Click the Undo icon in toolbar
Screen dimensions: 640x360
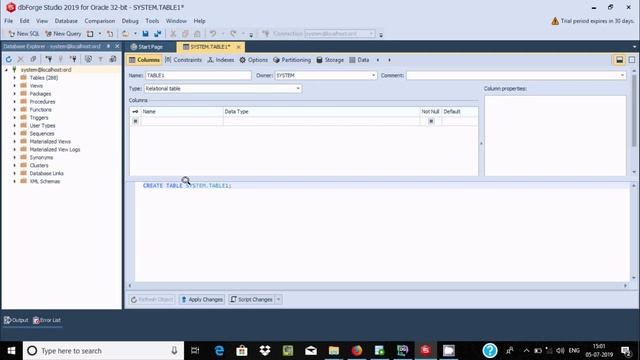[x=213, y=34]
